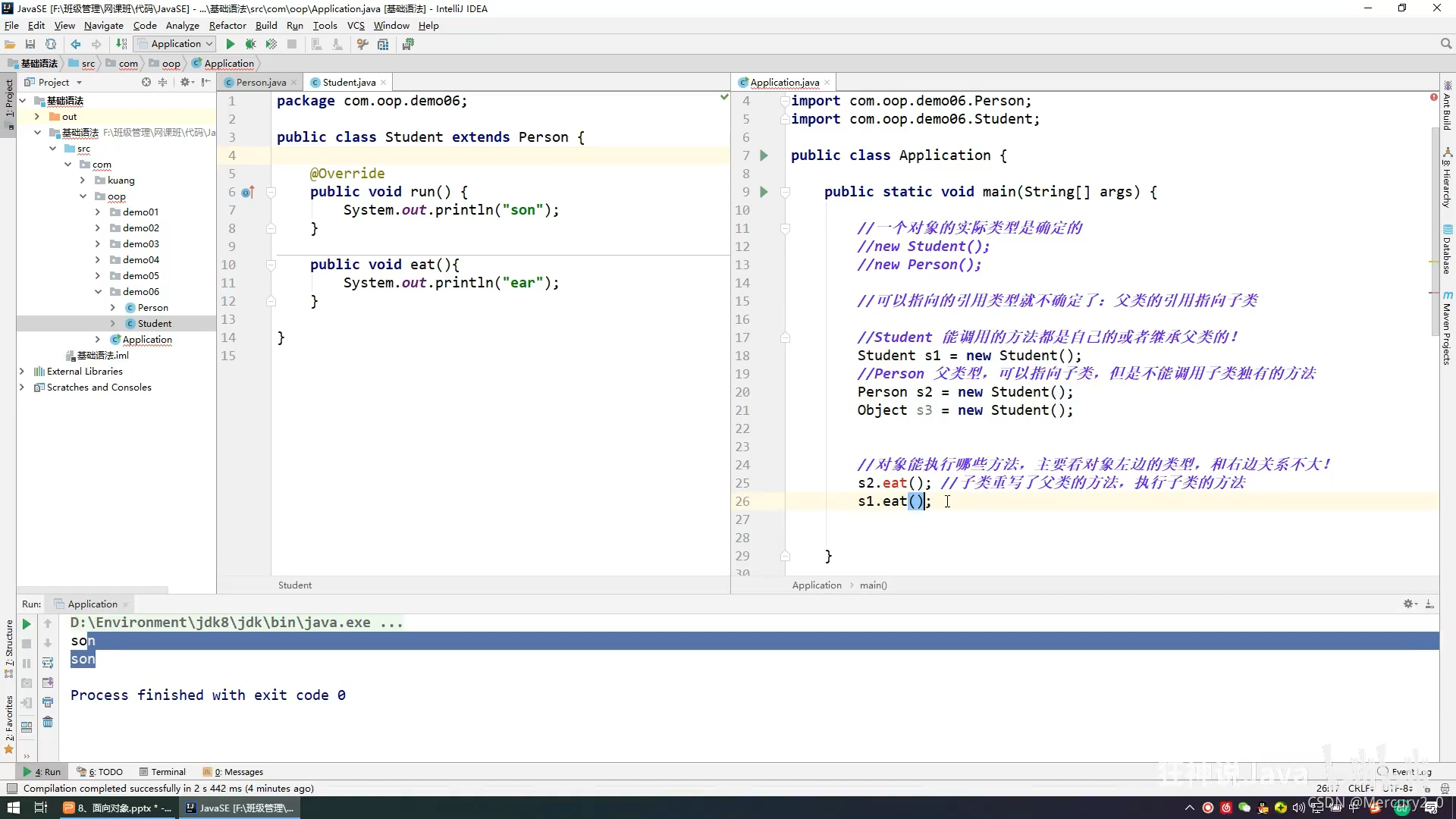Click the Synchronize toolbar icon

(x=51, y=44)
